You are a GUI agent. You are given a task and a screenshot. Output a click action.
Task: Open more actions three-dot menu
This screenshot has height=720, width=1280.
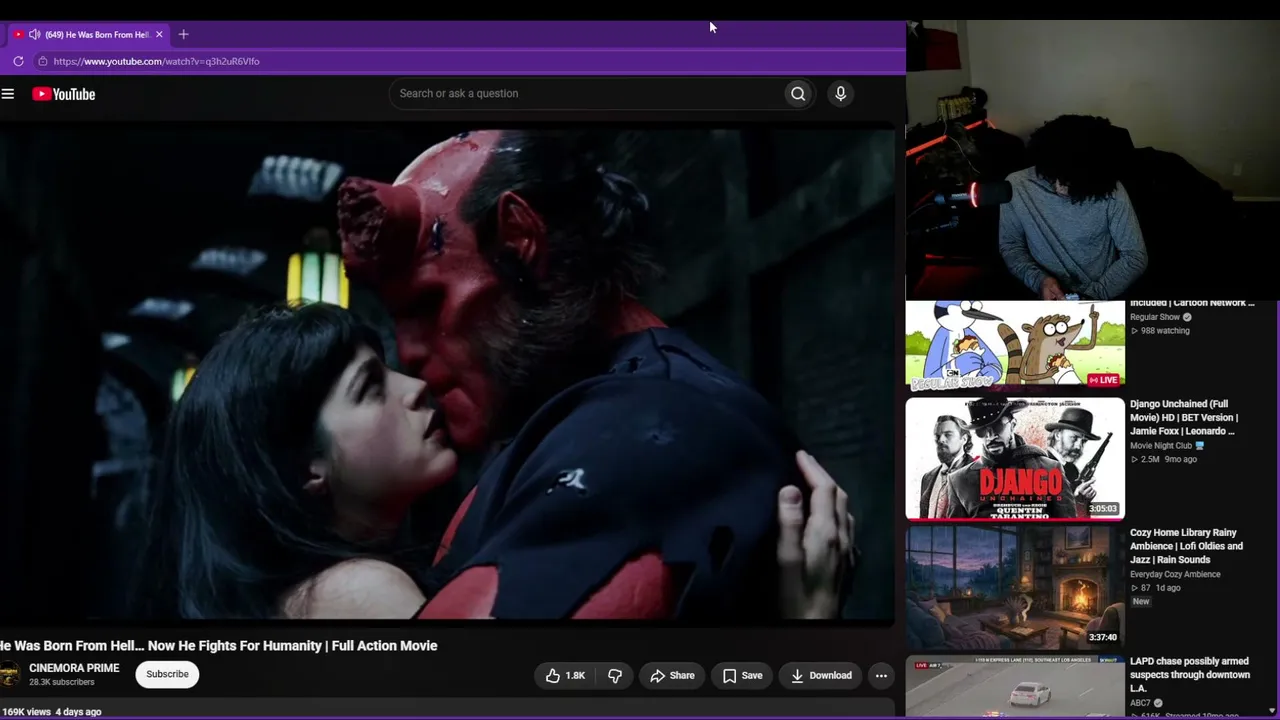tap(881, 676)
